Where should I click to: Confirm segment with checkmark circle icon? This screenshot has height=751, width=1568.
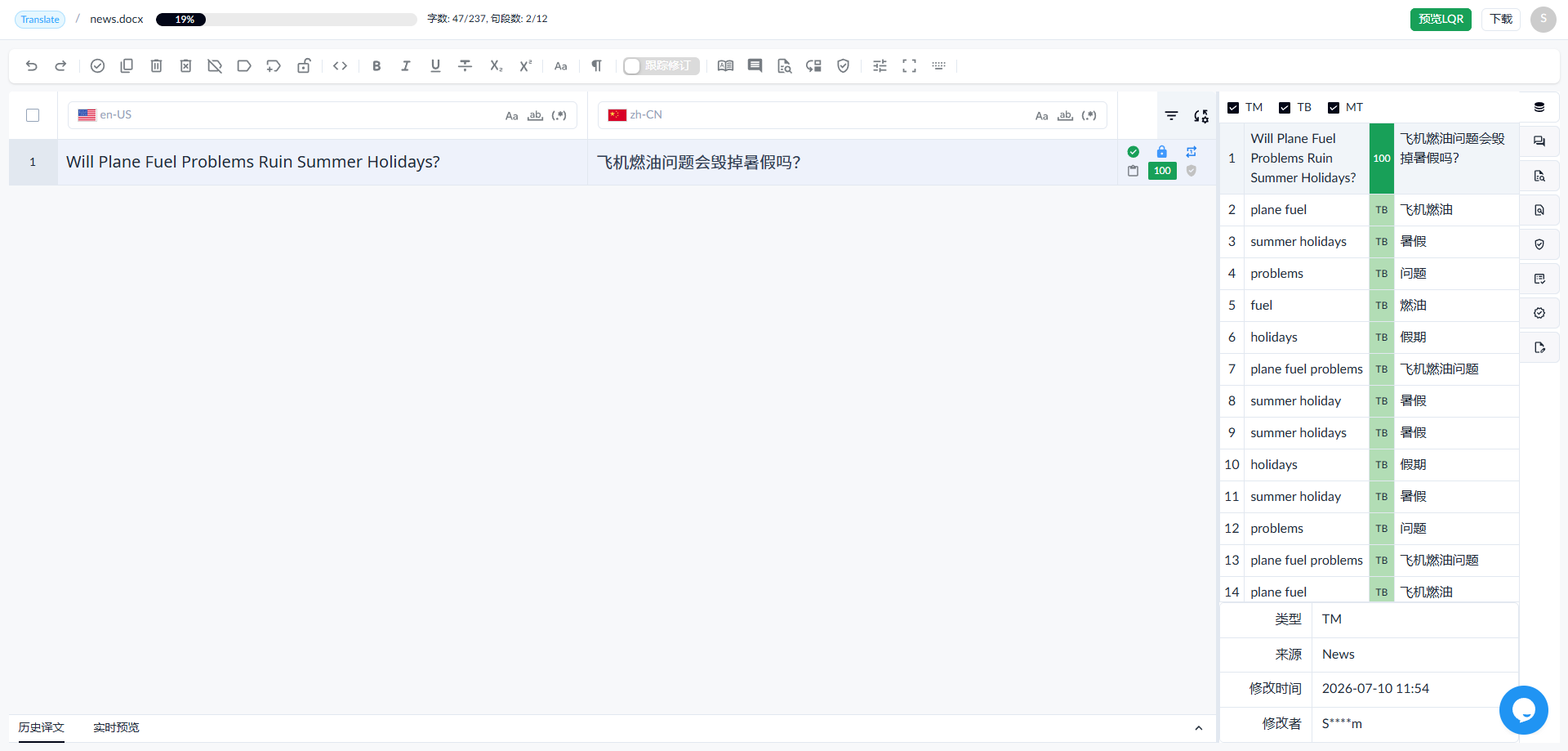click(x=97, y=66)
